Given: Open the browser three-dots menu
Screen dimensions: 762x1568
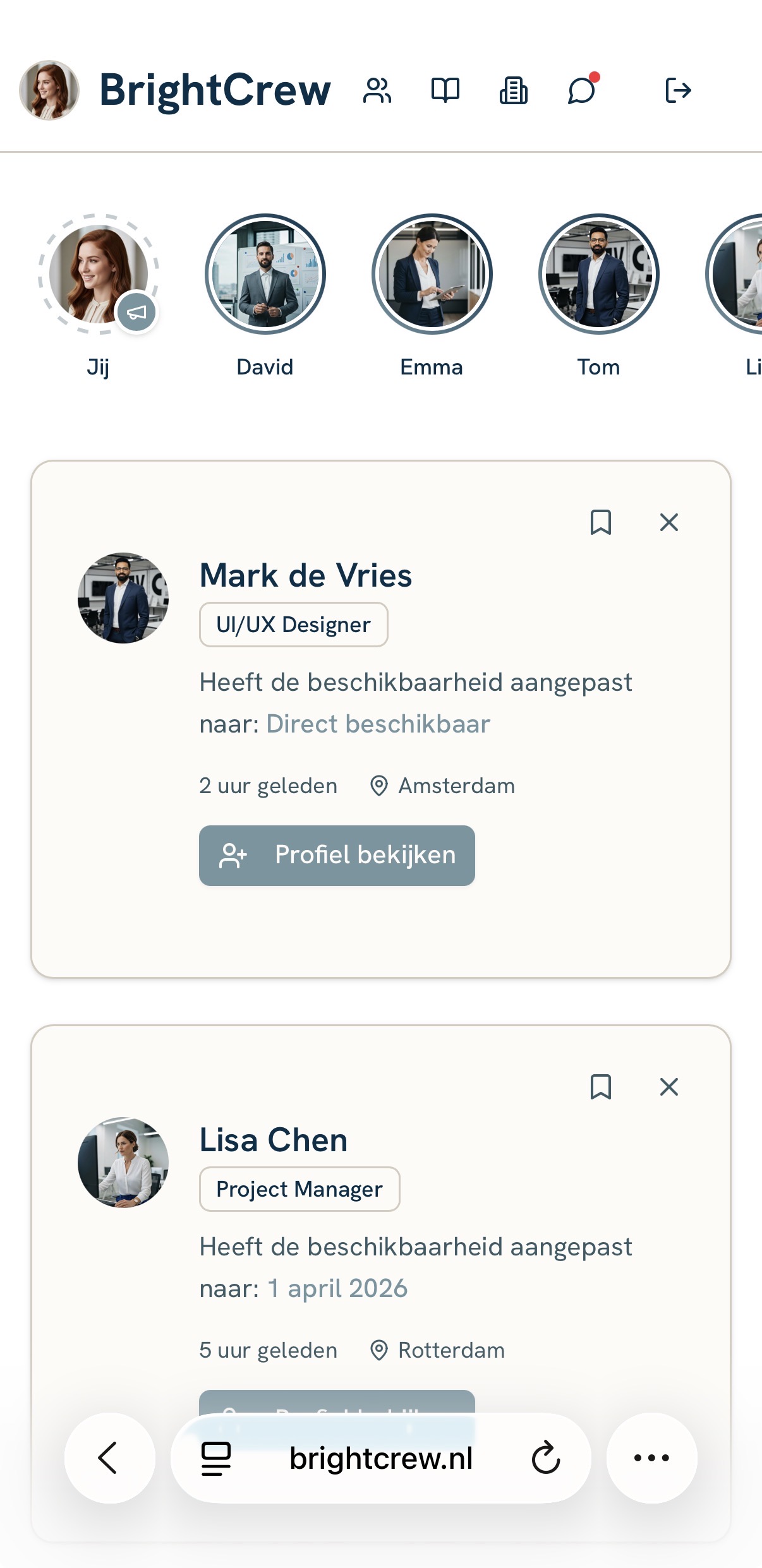Looking at the screenshot, I should pyautogui.click(x=651, y=1458).
